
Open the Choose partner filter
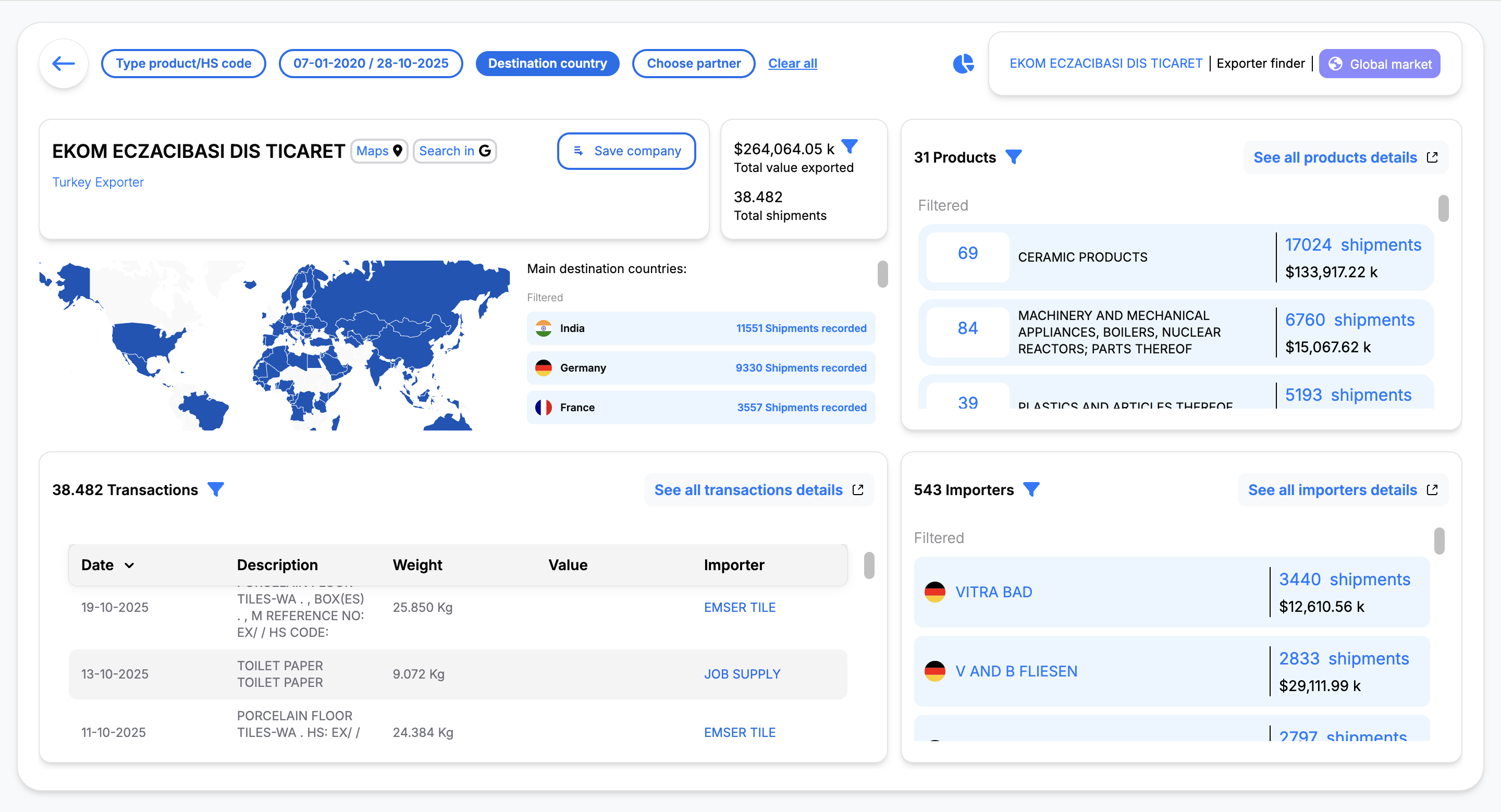(693, 64)
